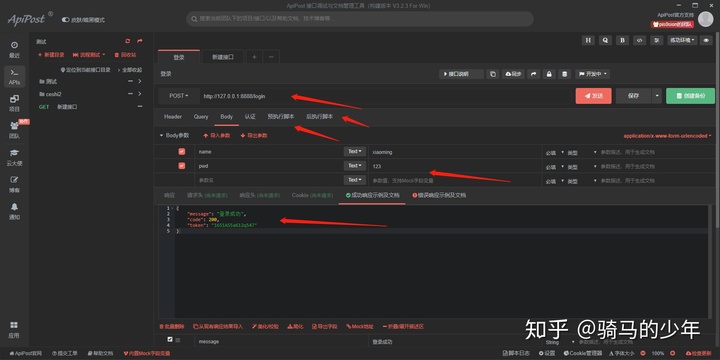Toggle the message field checkbox
The height and width of the screenshot is (360, 720).
coord(170,339)
